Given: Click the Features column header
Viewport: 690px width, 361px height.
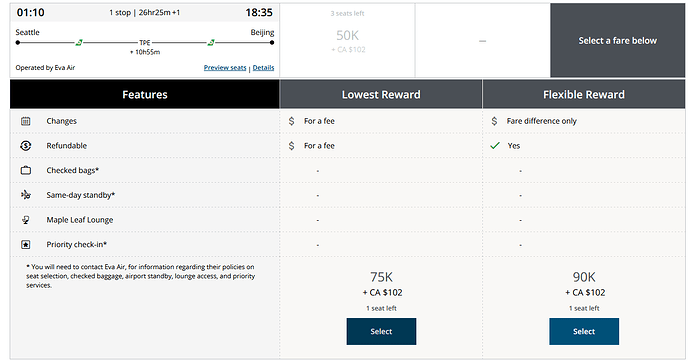Looking at the screenshot, I should click(145, 95).
